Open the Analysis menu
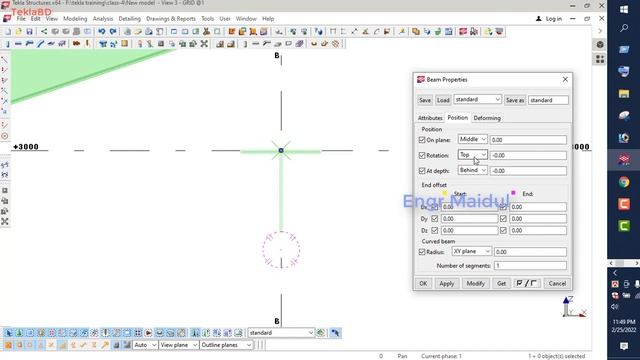The width and height of the screenshot is (640, 360). pos(102,19)
